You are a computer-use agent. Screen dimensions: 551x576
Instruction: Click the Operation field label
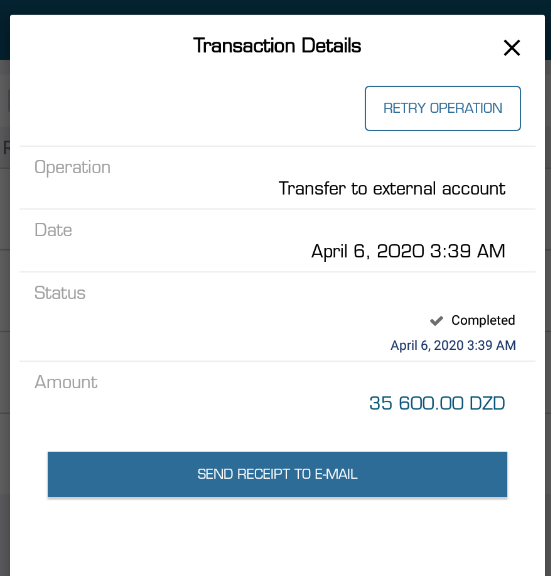tap(72, 167)
